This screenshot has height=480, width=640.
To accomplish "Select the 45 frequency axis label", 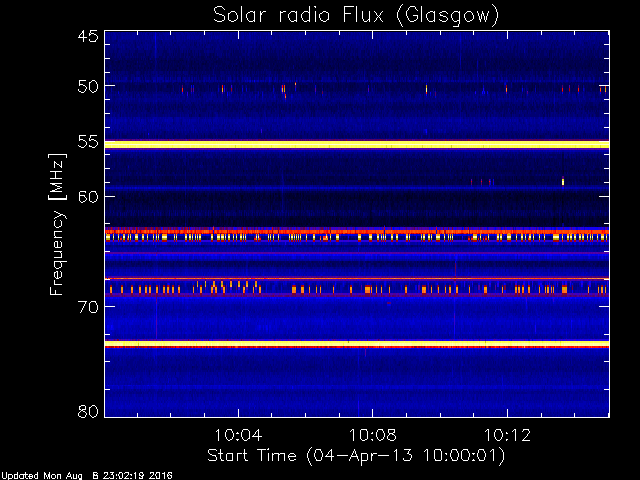I will click(88, 36).
